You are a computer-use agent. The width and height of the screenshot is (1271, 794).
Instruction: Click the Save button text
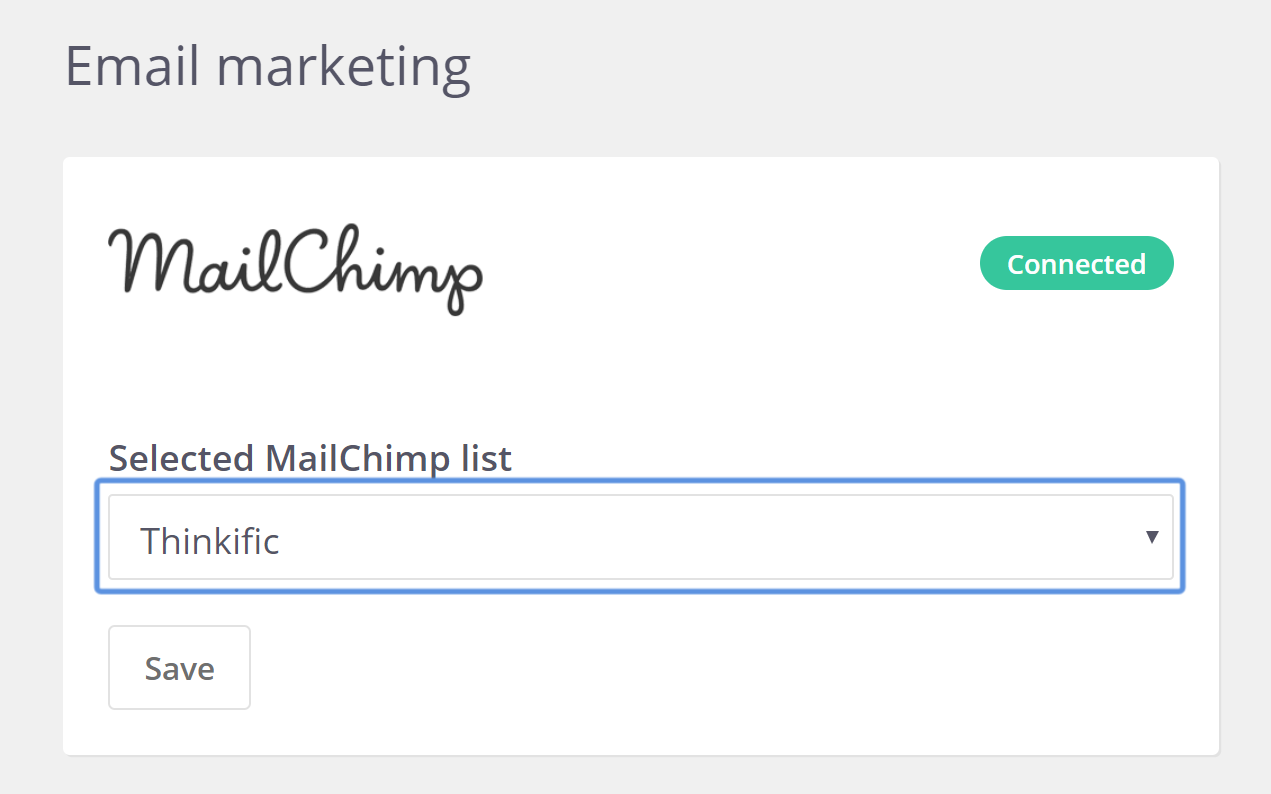point(179,668)
